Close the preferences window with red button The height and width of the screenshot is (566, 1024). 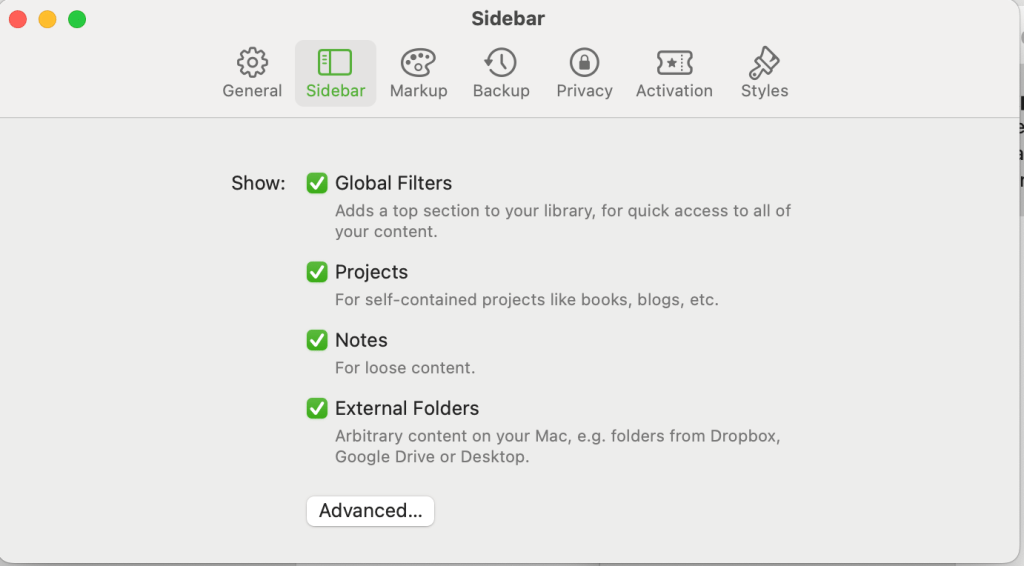coord(17,19)
